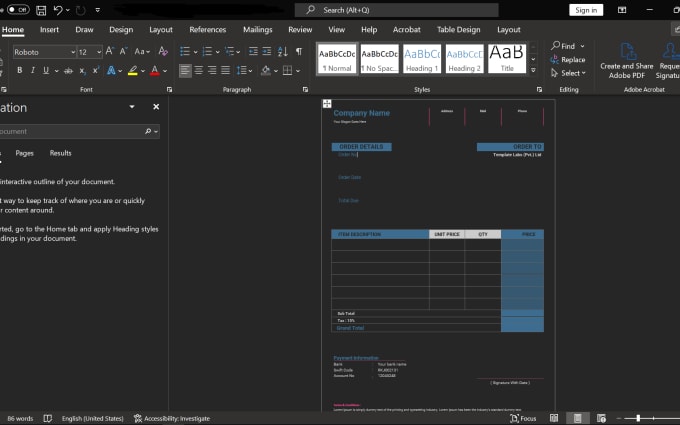680x425 pixels.
Task: Open the Change Case Aa dropdown
Action: (142, 52)
